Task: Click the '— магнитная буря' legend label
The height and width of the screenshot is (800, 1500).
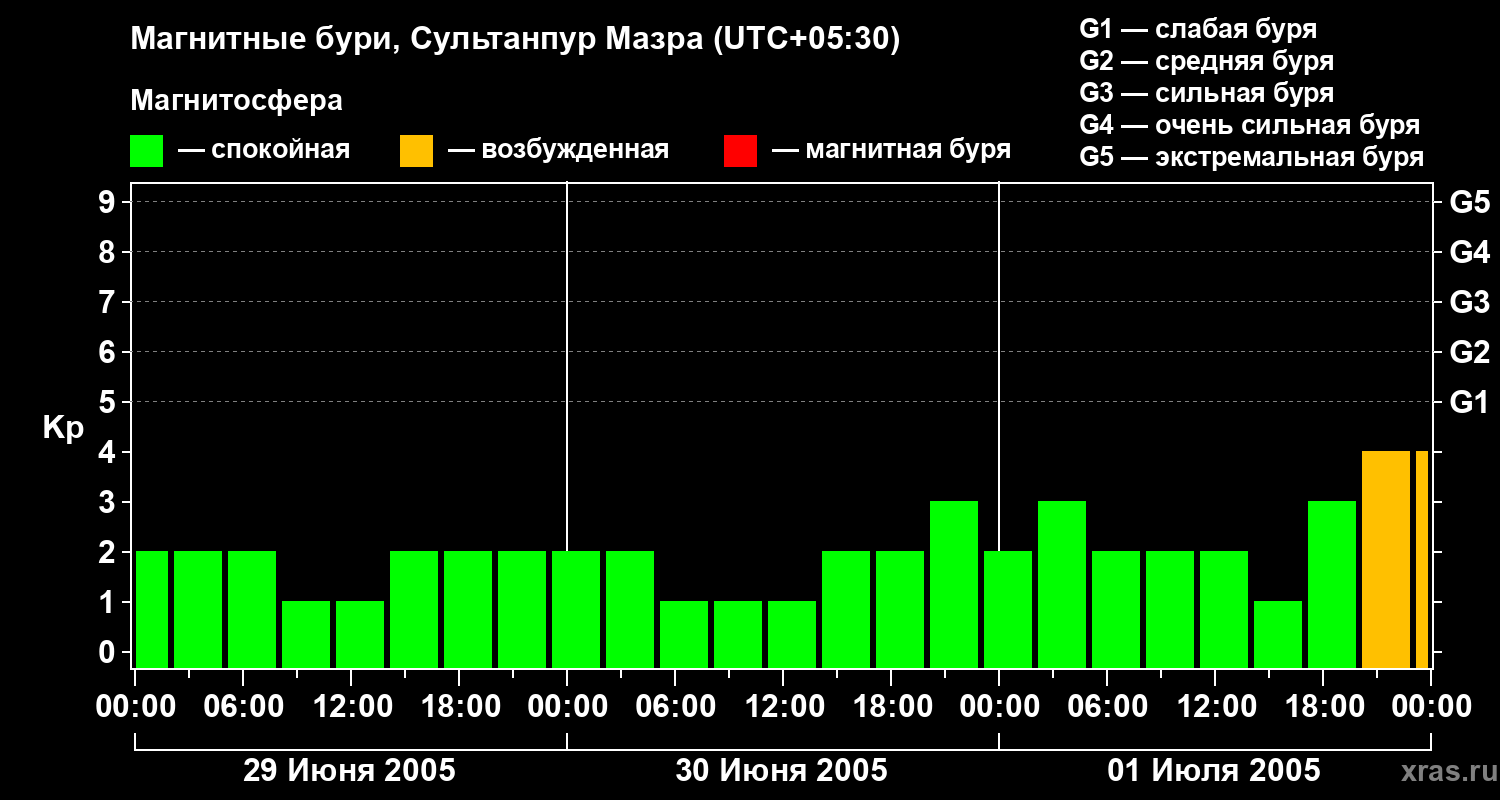Action: (892, 151)
